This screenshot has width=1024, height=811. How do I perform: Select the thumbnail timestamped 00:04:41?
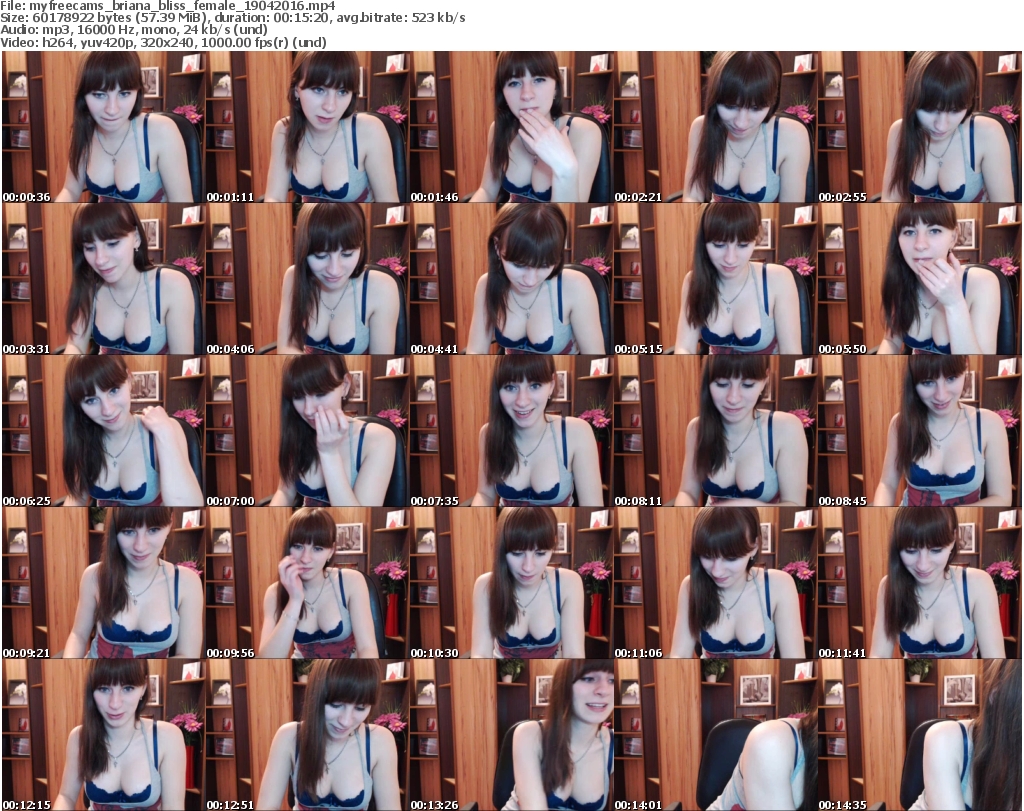tap(511, 279)
